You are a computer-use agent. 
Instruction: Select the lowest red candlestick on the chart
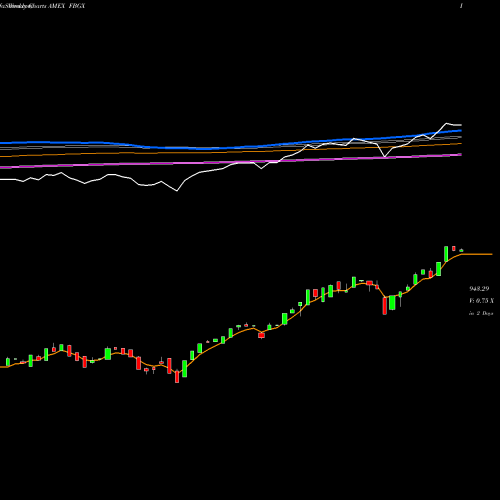pyautogui.click(x=177, y=377)
